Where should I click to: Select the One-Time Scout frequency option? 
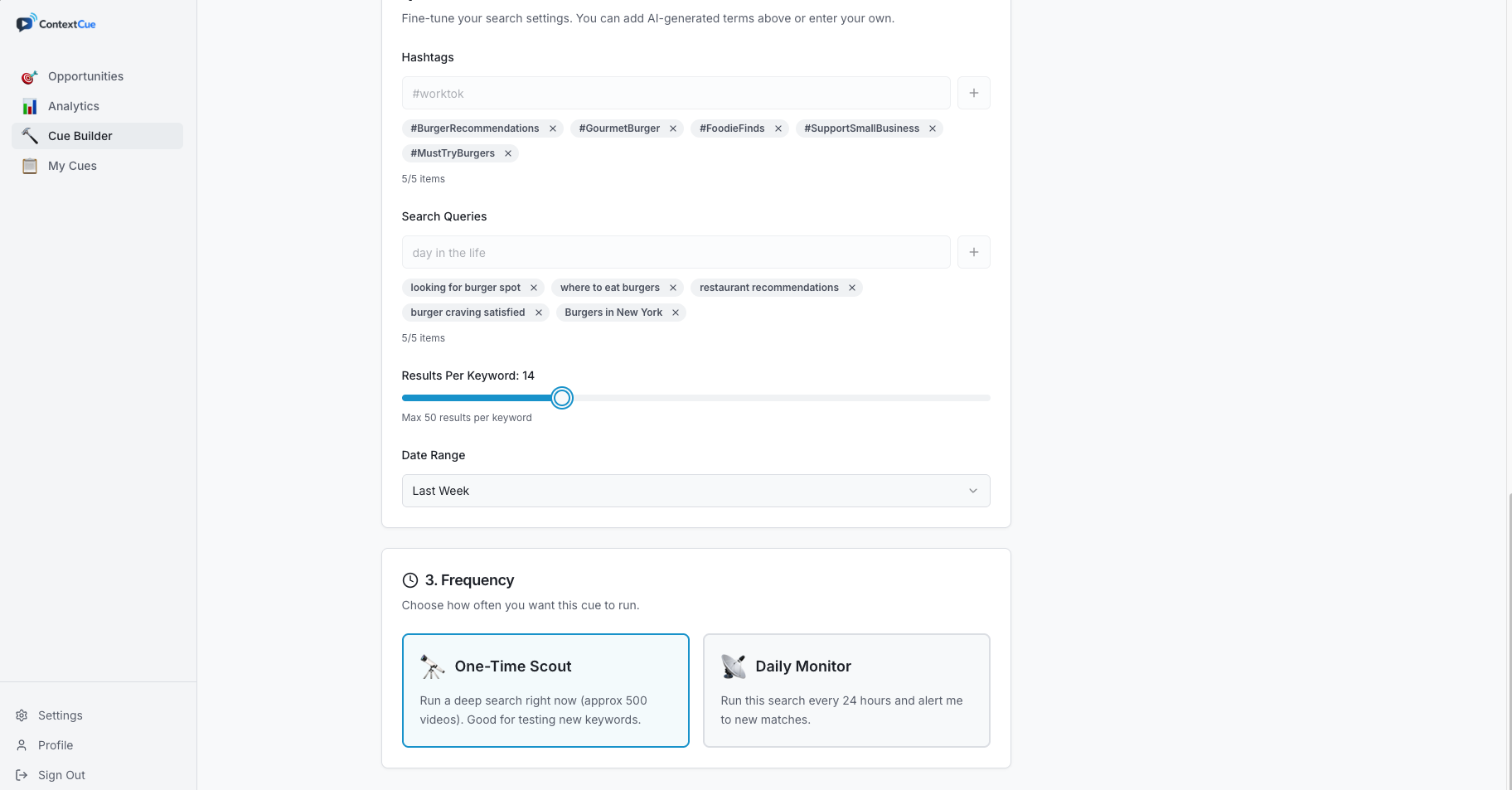pos(545,691)
